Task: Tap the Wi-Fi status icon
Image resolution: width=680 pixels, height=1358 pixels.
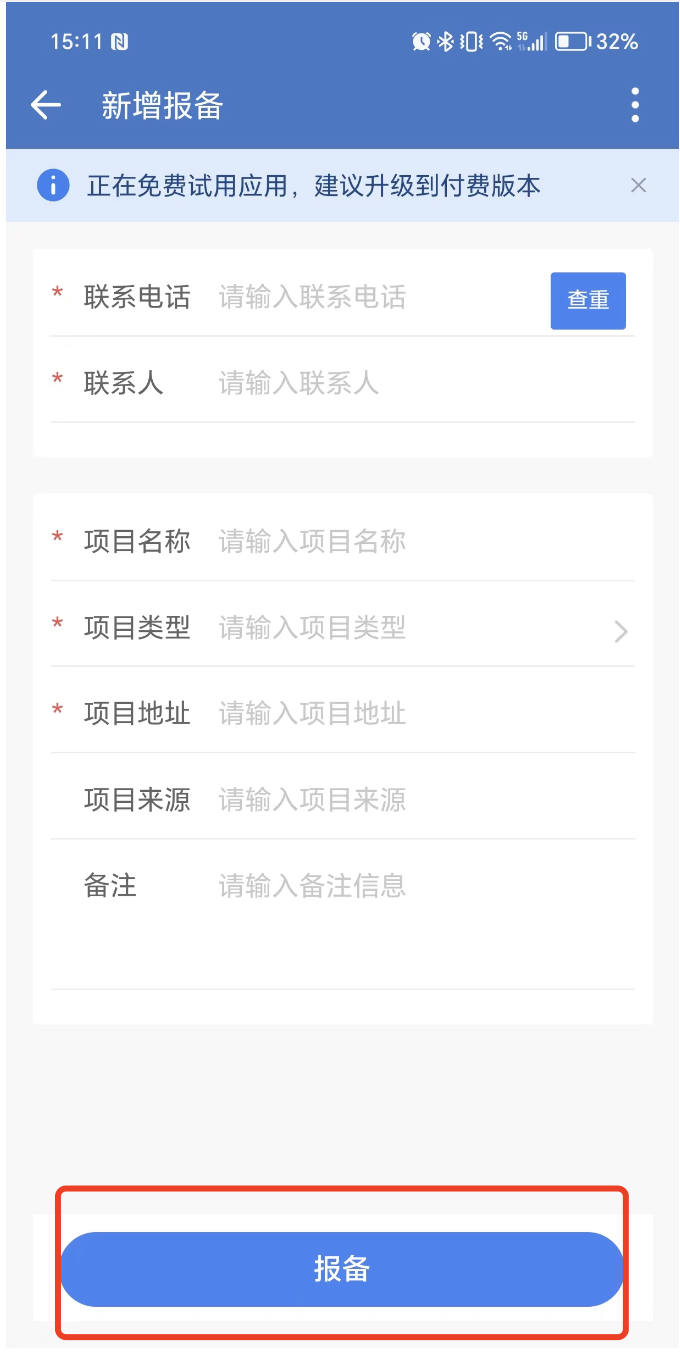Action: (500, 42)
